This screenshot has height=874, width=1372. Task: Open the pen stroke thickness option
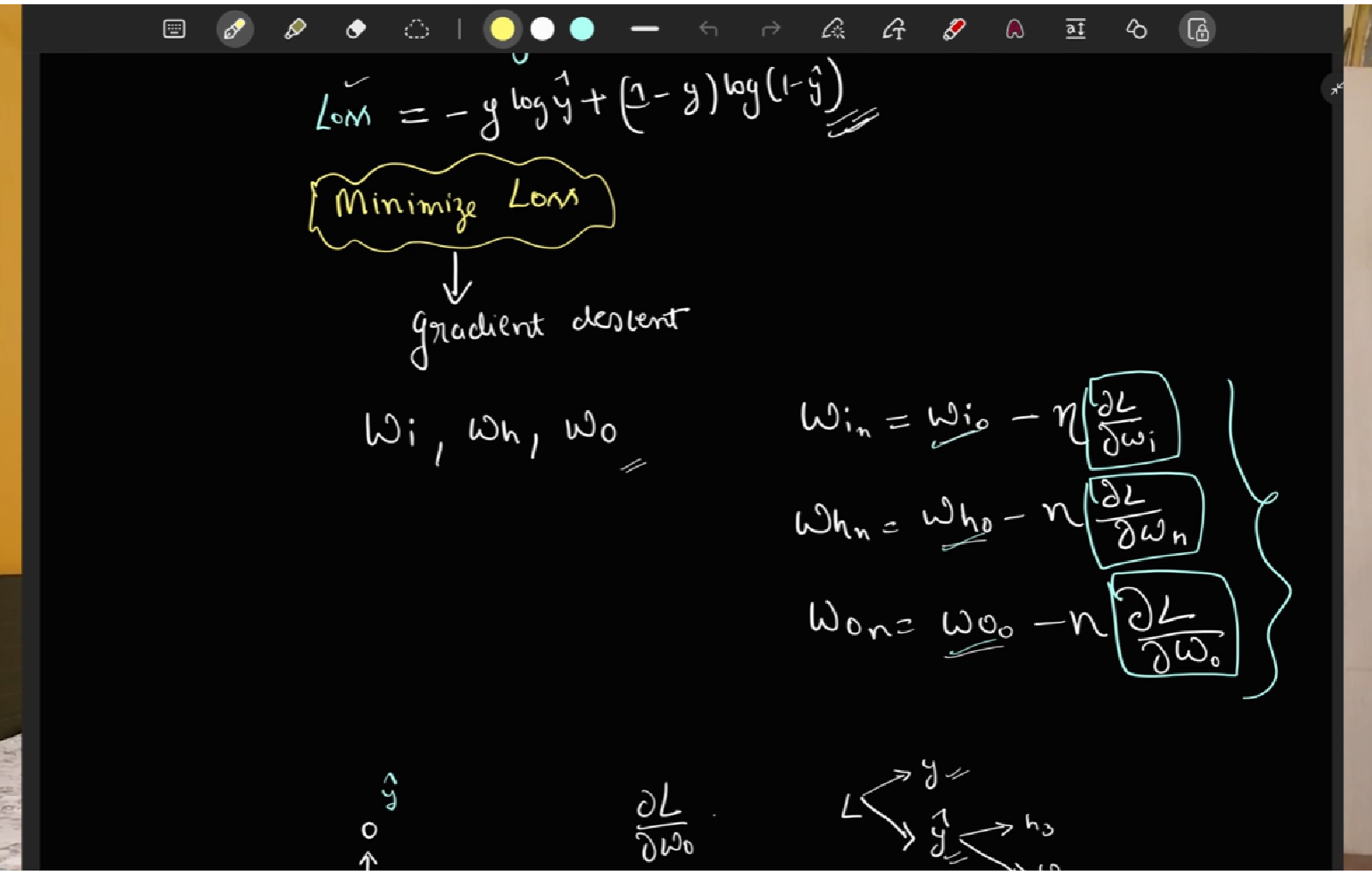[x=645, y=30]
